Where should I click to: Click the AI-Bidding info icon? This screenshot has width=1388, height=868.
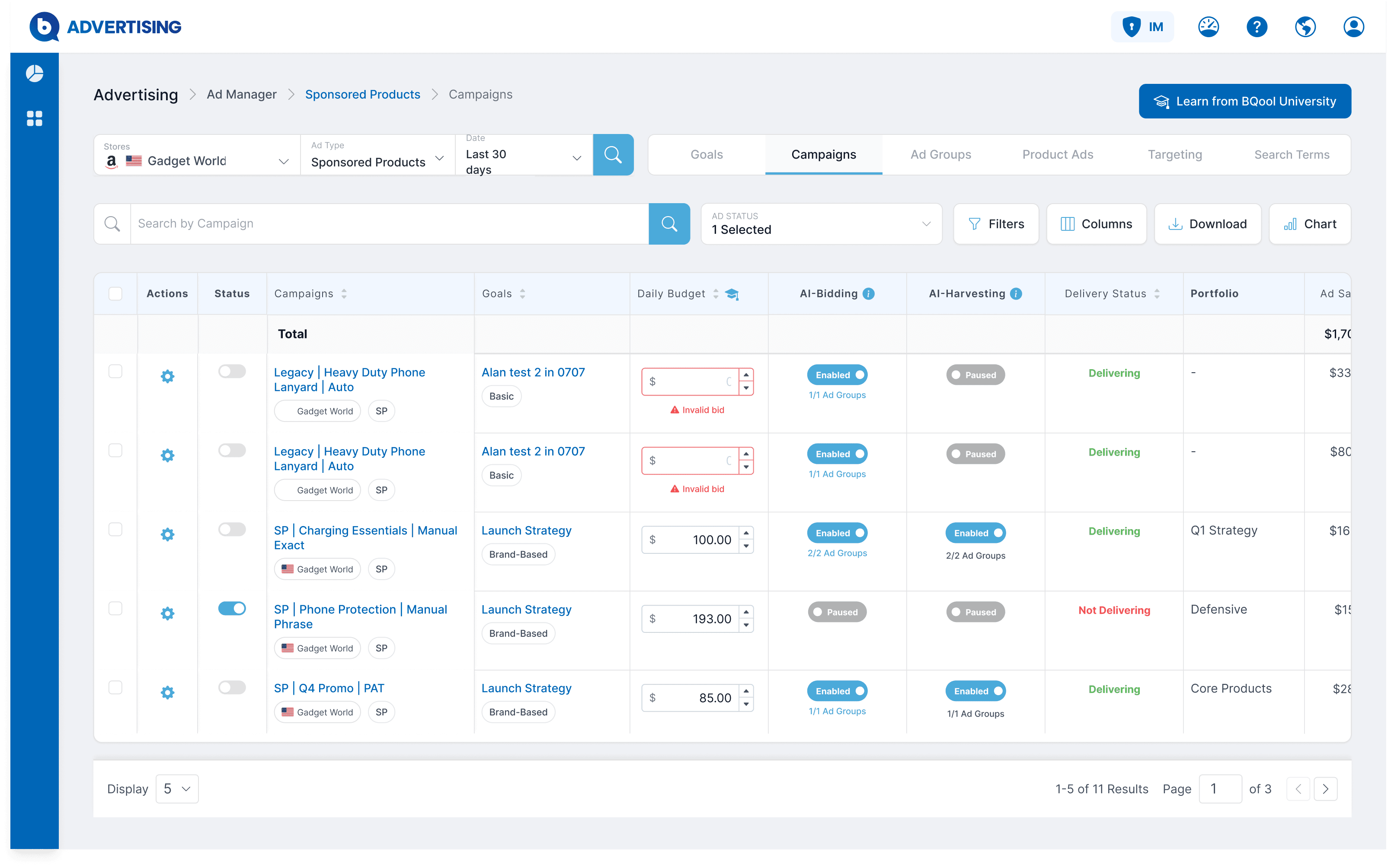tap(869, 294)
